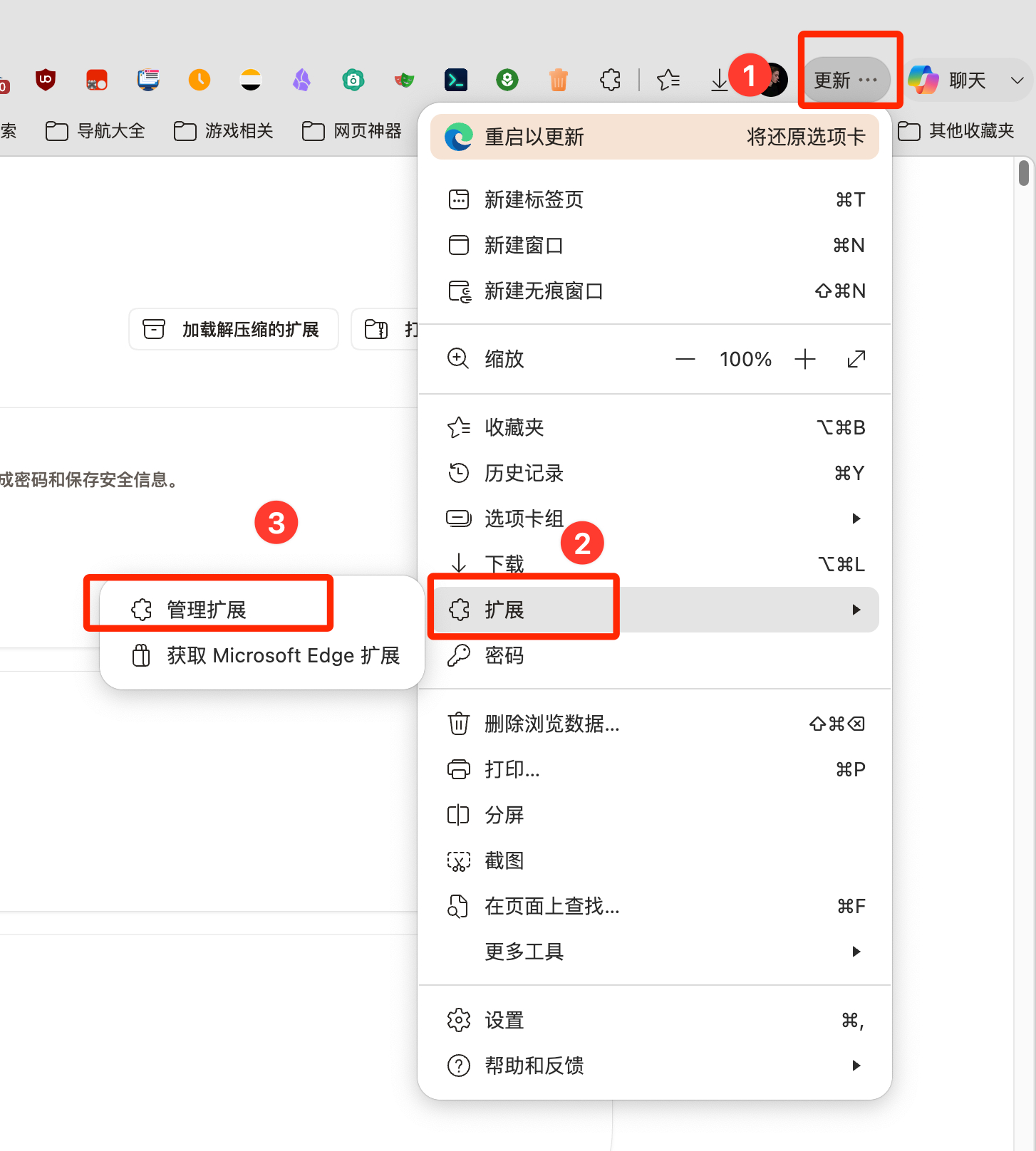The width and height of the screenshot is (1036, 1151).
Task: Select 新建窗口 menu item
Action: (x=655, y=245)
